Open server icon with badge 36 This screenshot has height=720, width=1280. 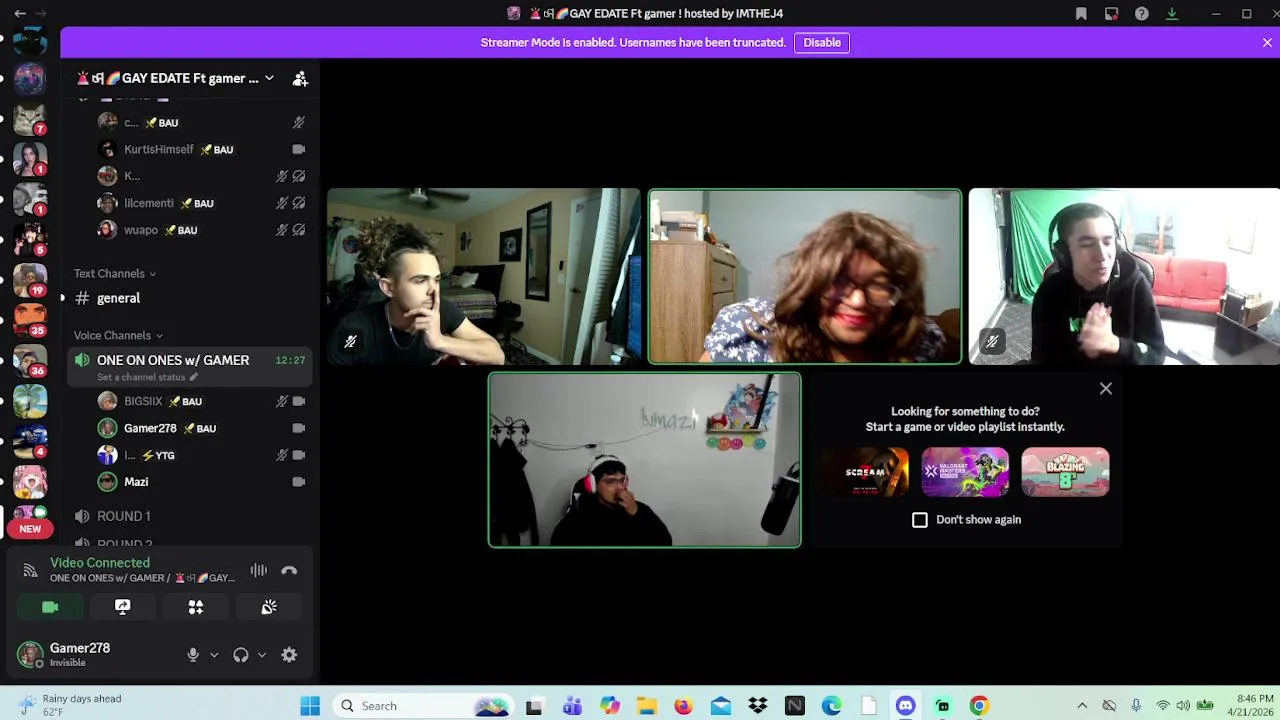30,360
